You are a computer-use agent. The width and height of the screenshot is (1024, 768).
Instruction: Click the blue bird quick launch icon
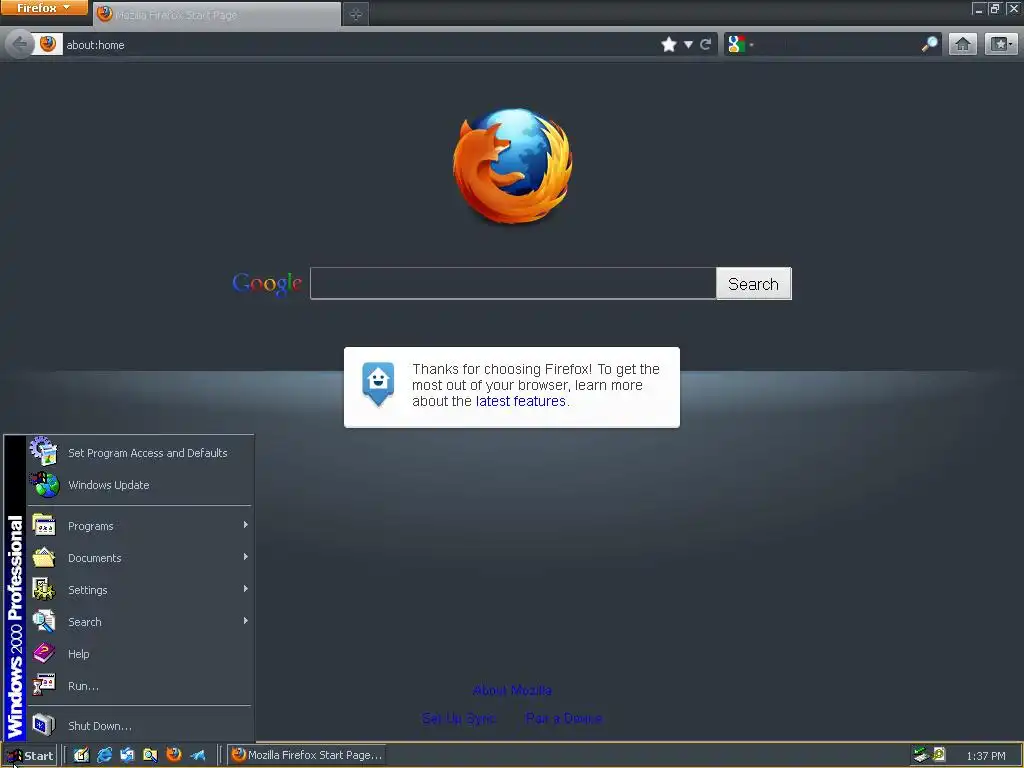198,755
